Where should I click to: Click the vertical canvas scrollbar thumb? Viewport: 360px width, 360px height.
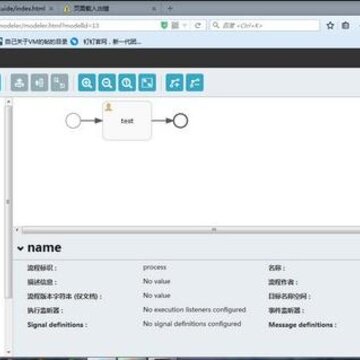(9, 202)
